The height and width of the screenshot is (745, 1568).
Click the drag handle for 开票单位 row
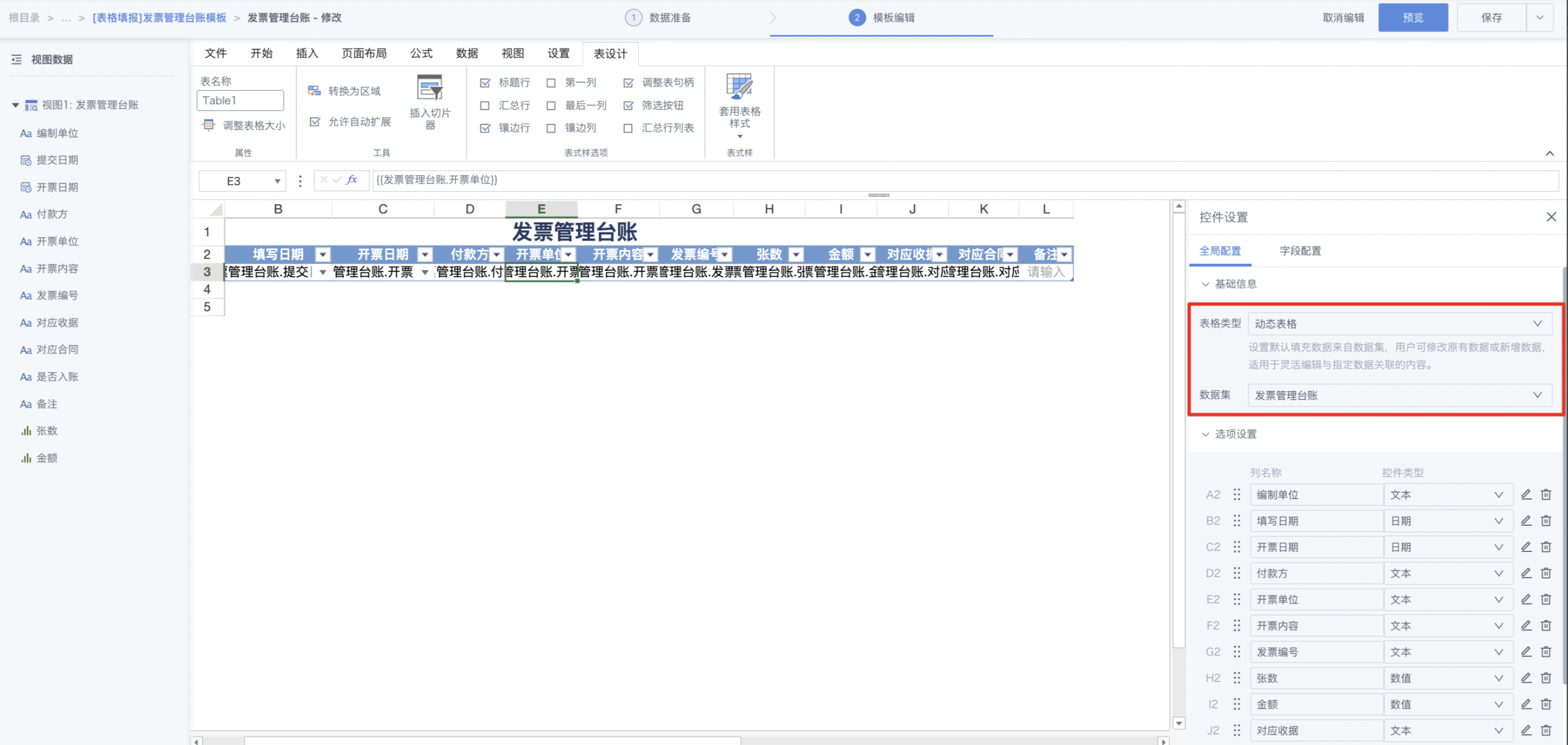point(1236,599)
